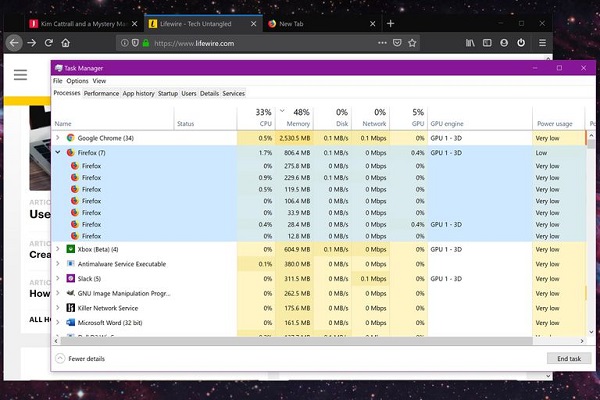Click the power icon in Firefox toolbar
This screenshot has height=400, width=600.
(521, 43)
